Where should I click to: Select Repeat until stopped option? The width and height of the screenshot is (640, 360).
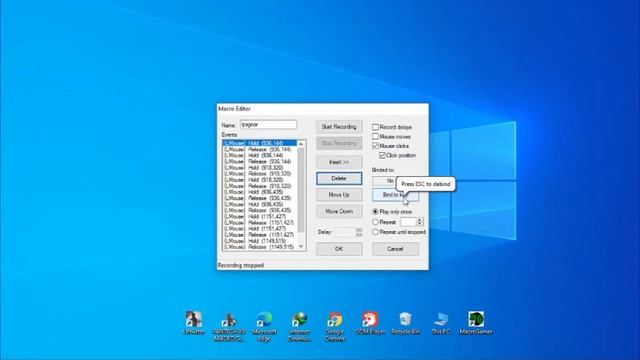pos(375,232)
